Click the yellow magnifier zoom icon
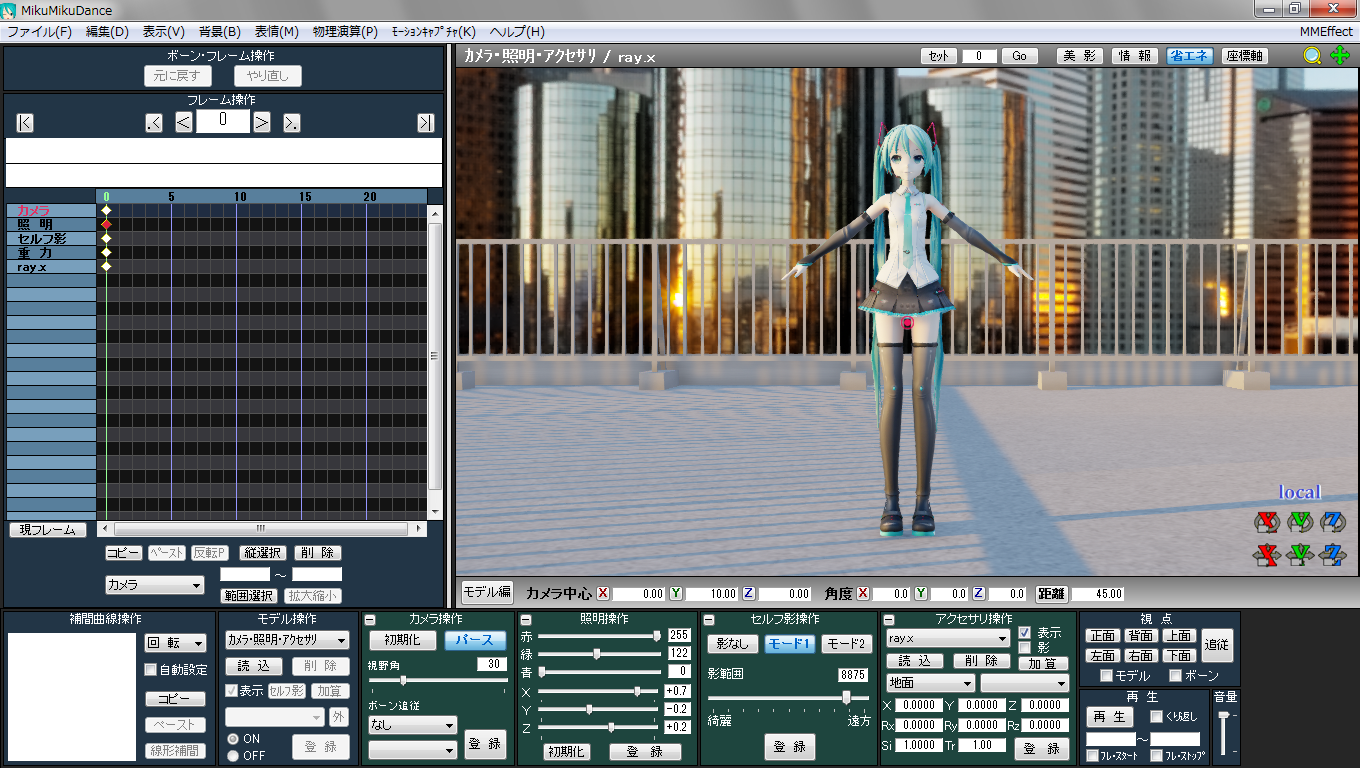1360x768 pixels. [x=1313, y=56]
